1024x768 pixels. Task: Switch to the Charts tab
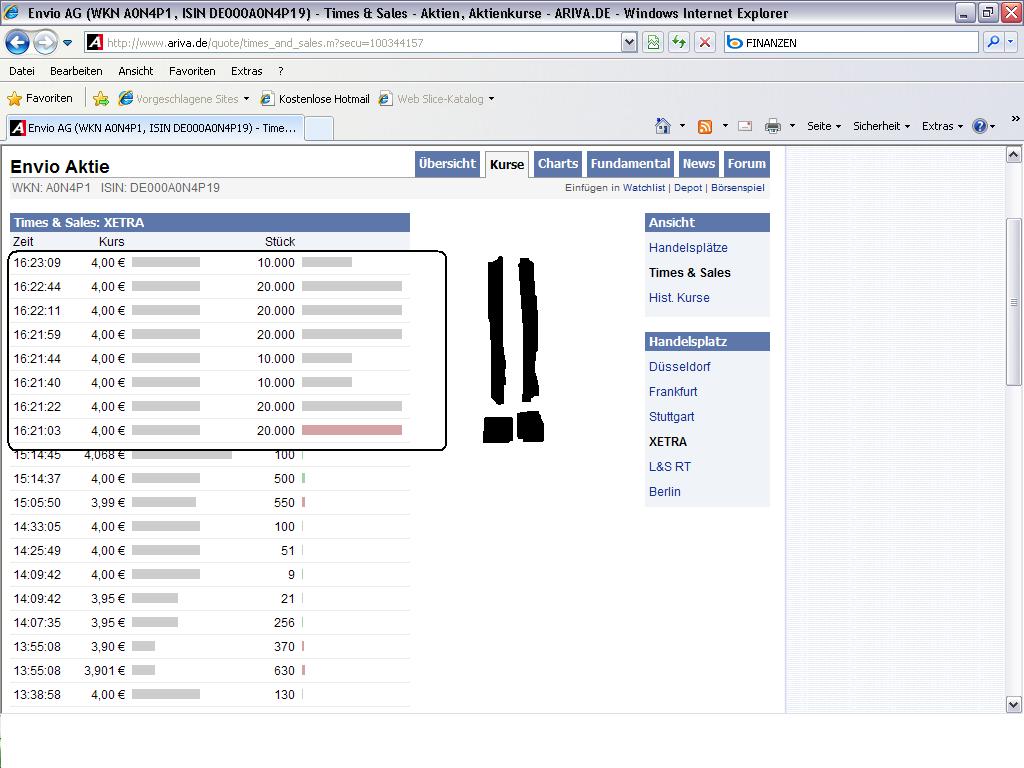click(558, 164)
